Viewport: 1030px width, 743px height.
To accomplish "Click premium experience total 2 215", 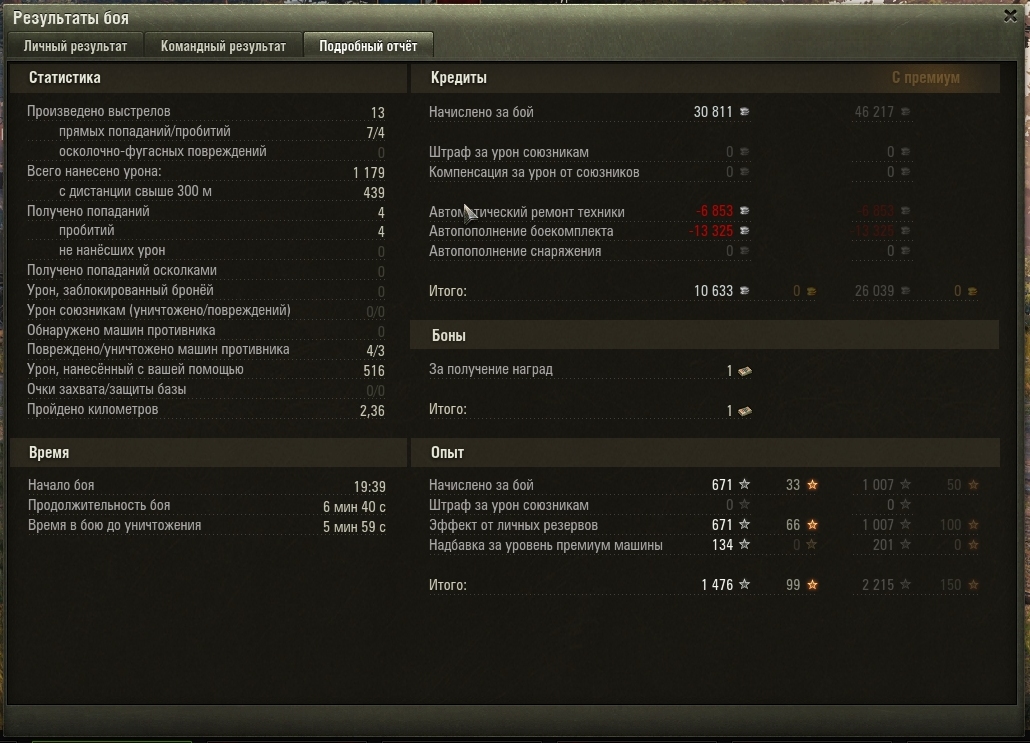I will (878, 585).
